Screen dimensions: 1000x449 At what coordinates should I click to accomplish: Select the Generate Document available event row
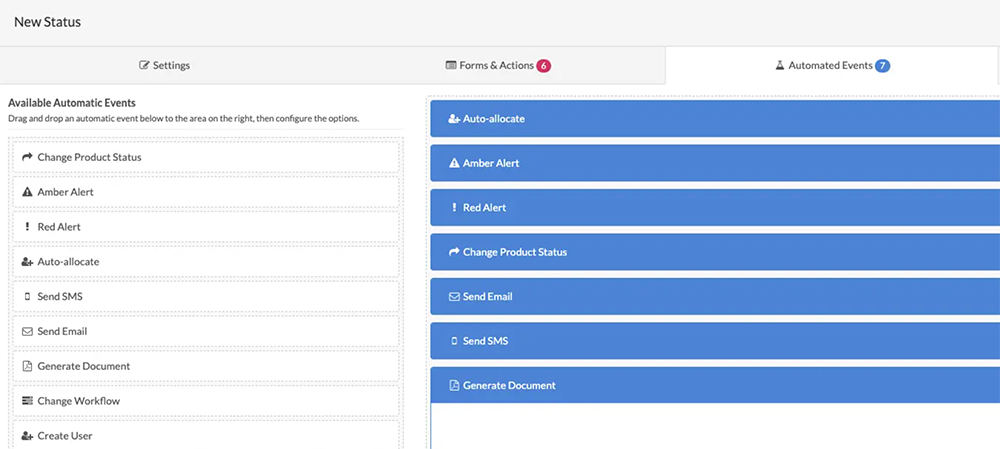206,366
